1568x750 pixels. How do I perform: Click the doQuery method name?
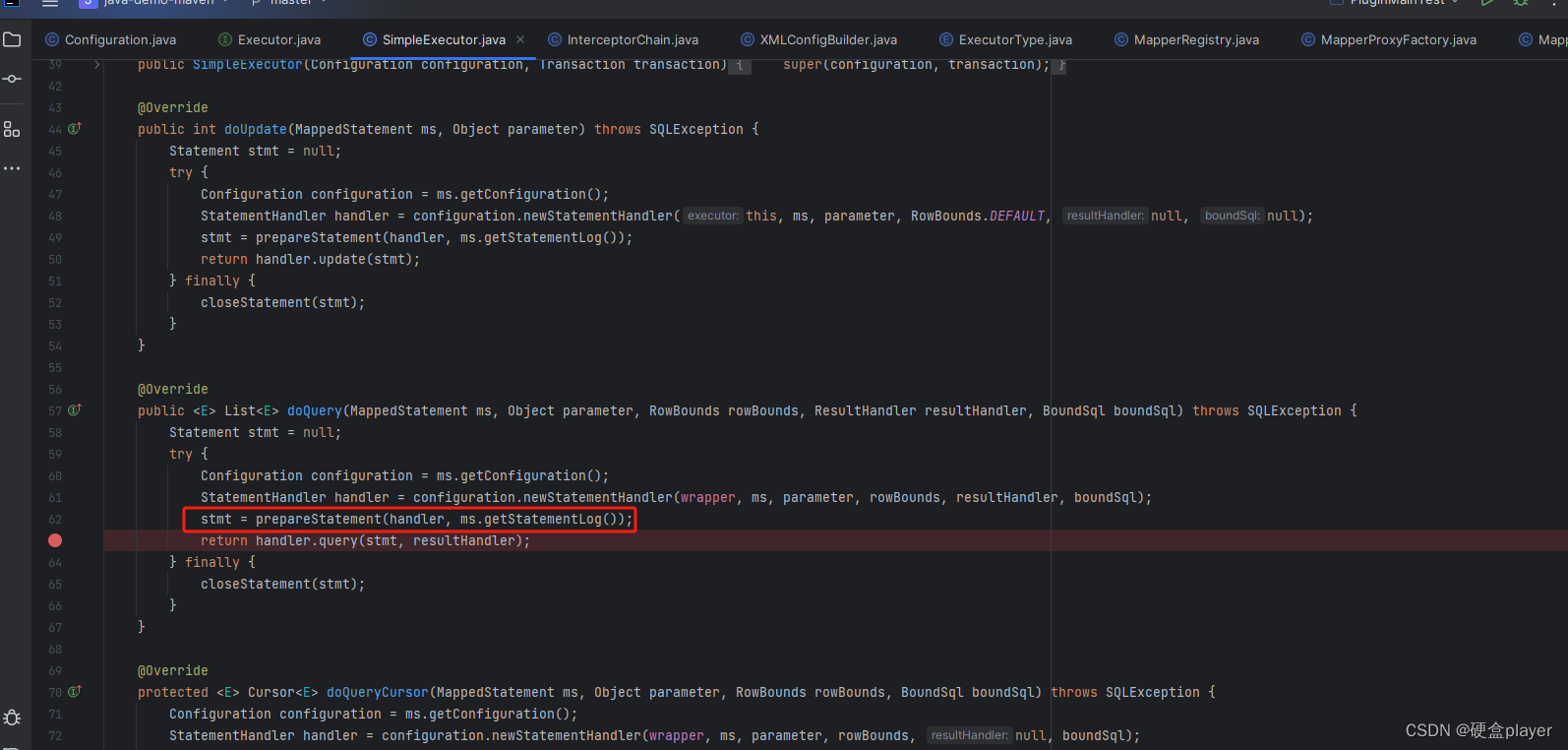315,410
